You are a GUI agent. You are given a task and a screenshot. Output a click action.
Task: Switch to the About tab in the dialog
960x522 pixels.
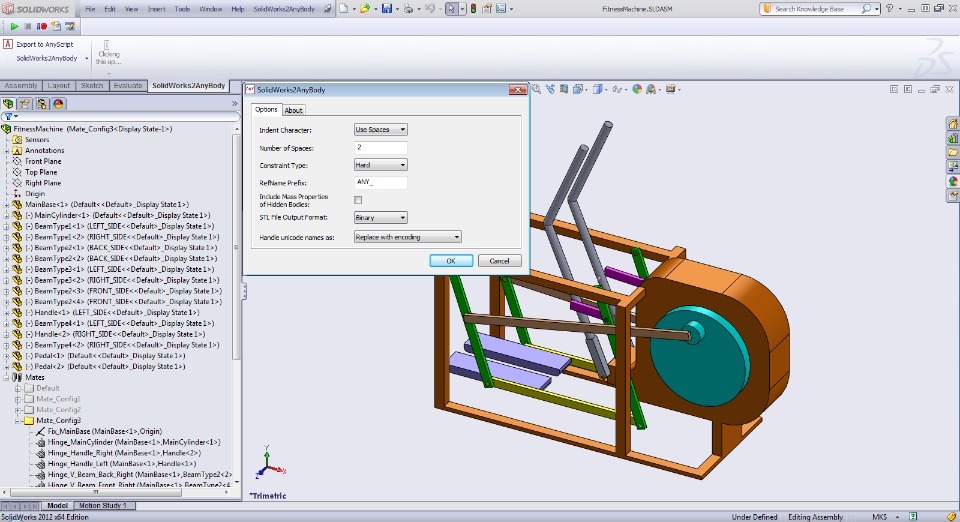pos(293,110)
